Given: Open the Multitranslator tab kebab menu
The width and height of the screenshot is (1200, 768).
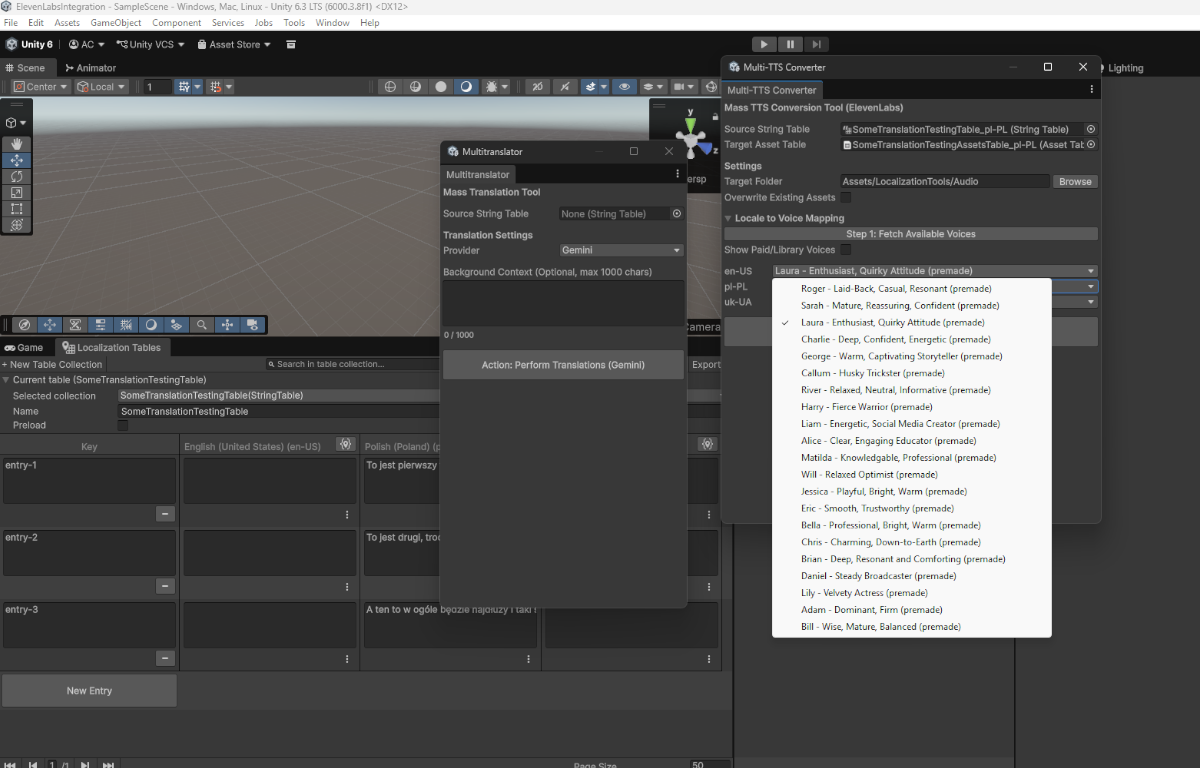Looking at the screenshot, I should pyautogui.click(x=677, y=174).
